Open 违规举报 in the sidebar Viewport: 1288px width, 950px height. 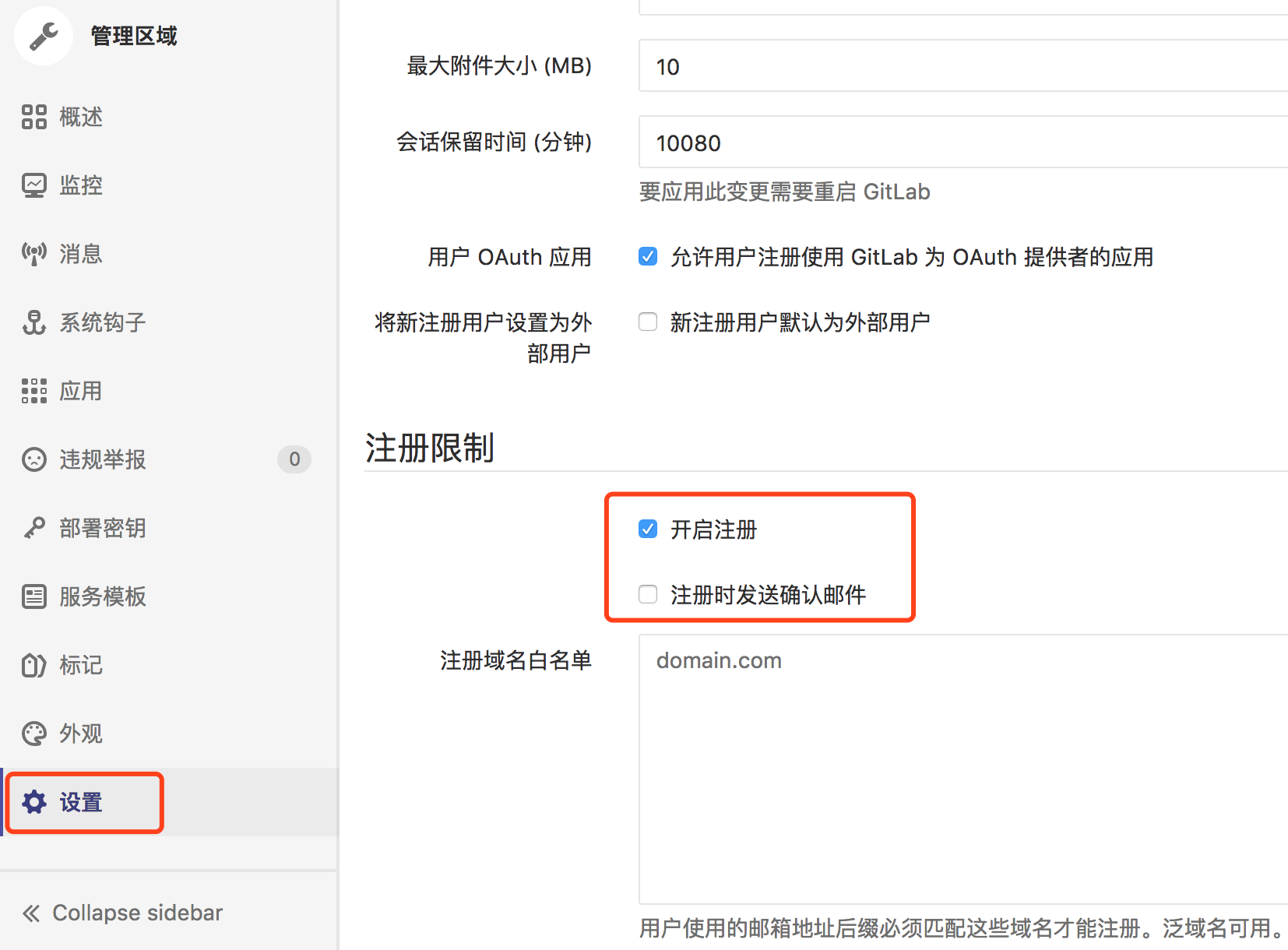click(169, 459)
